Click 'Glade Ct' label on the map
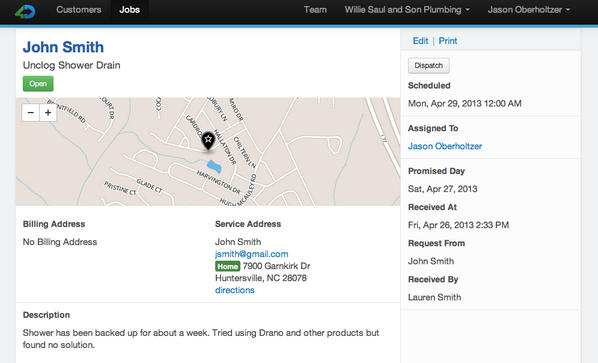 click(150, 186)
